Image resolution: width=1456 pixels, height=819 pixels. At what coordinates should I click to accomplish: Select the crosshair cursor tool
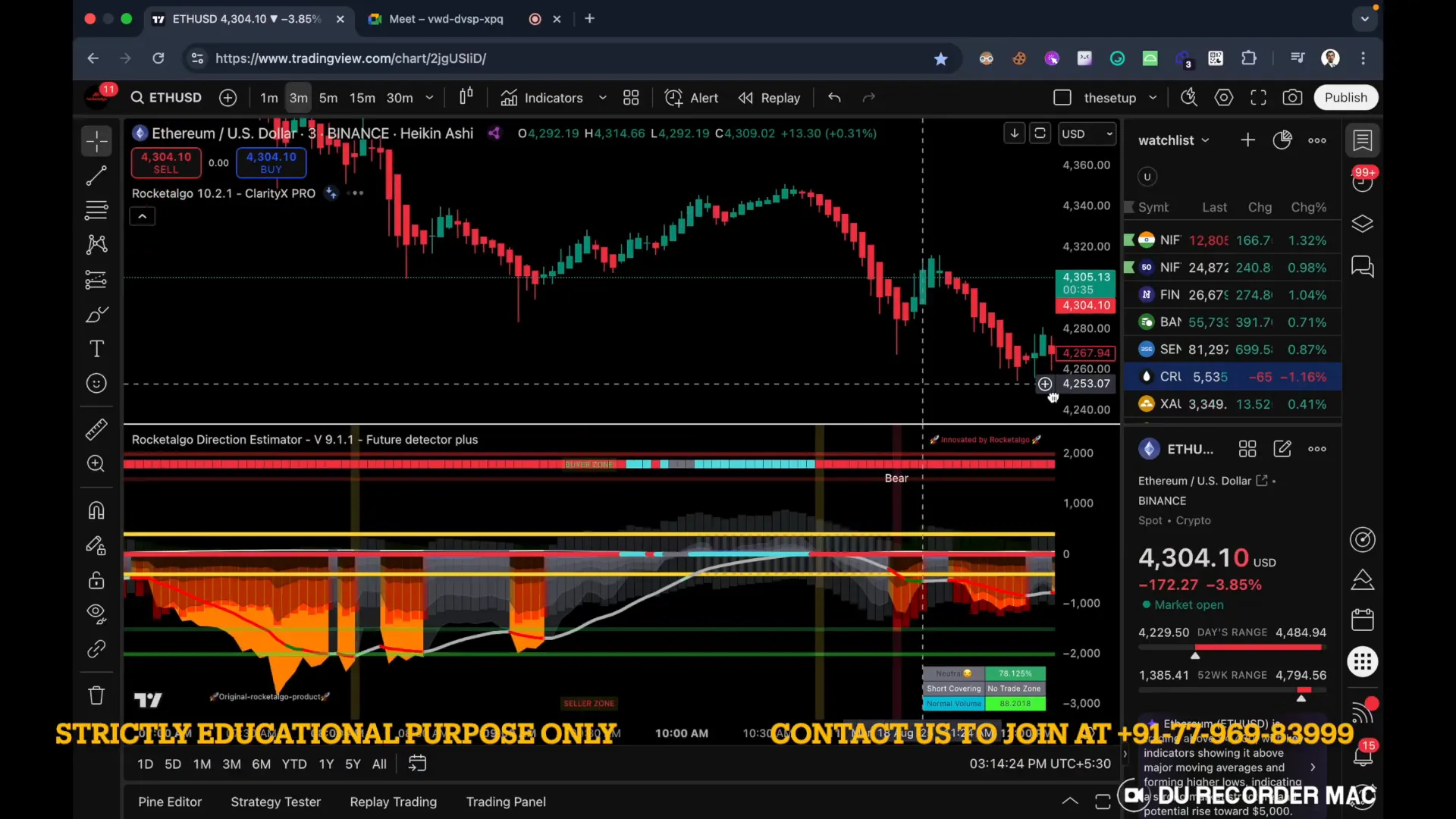pos(96,141)
